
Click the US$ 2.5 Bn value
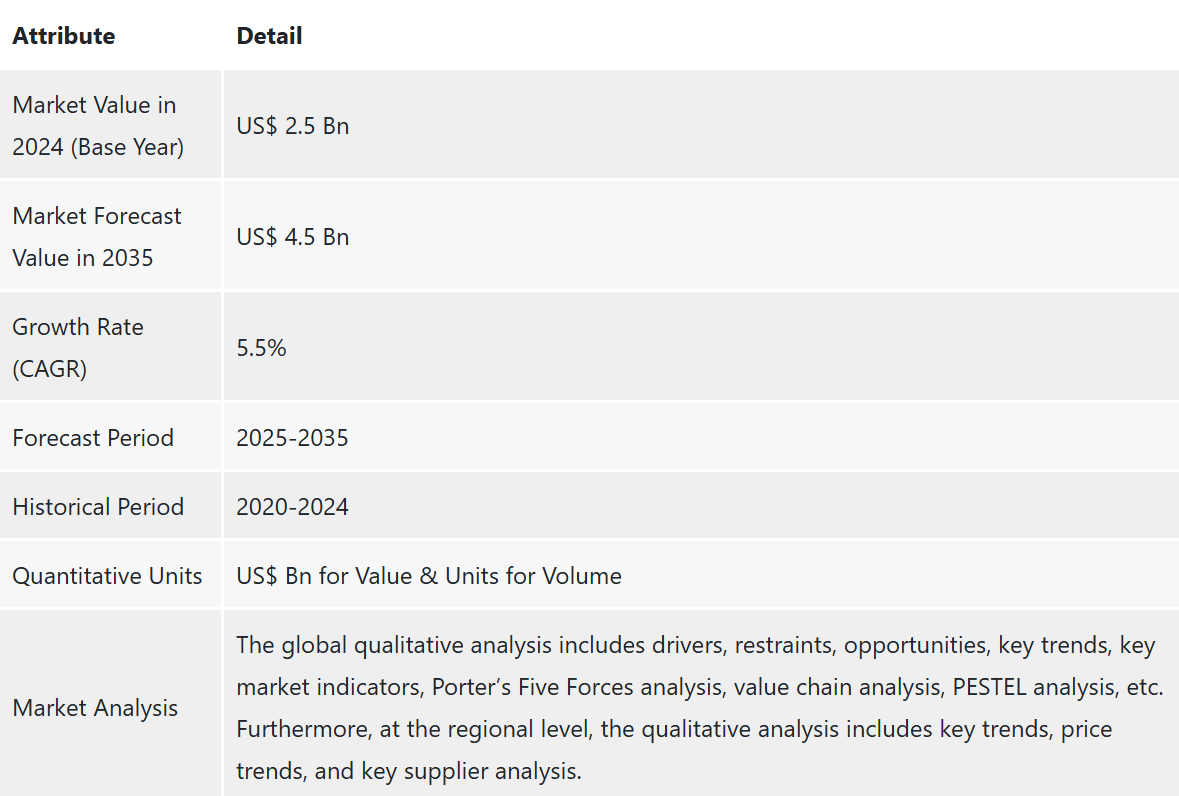tap(292, 126)
